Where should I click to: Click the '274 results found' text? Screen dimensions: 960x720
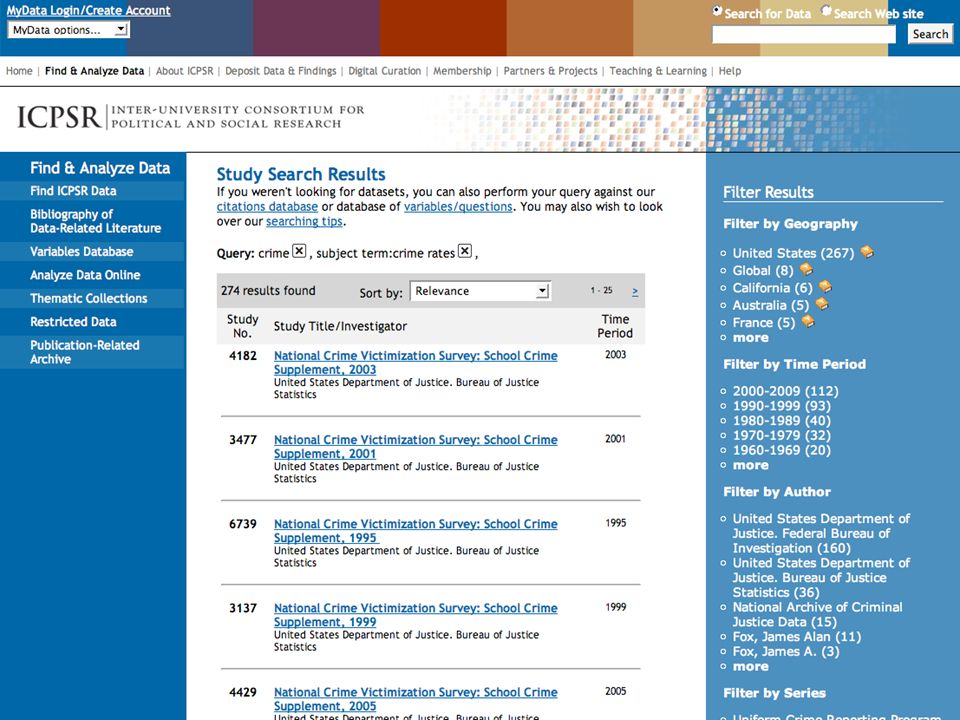point(268,291)
